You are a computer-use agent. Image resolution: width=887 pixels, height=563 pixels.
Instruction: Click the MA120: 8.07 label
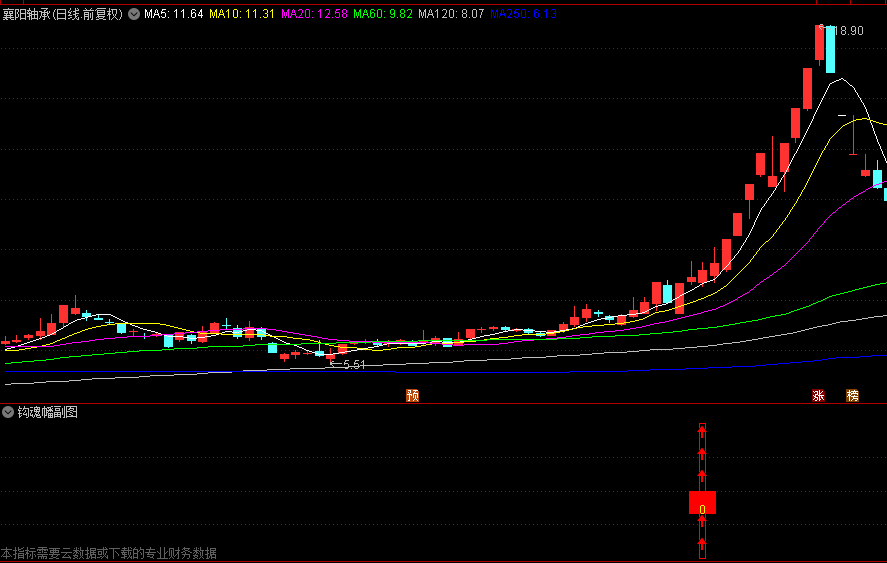[x=451, y=14]
